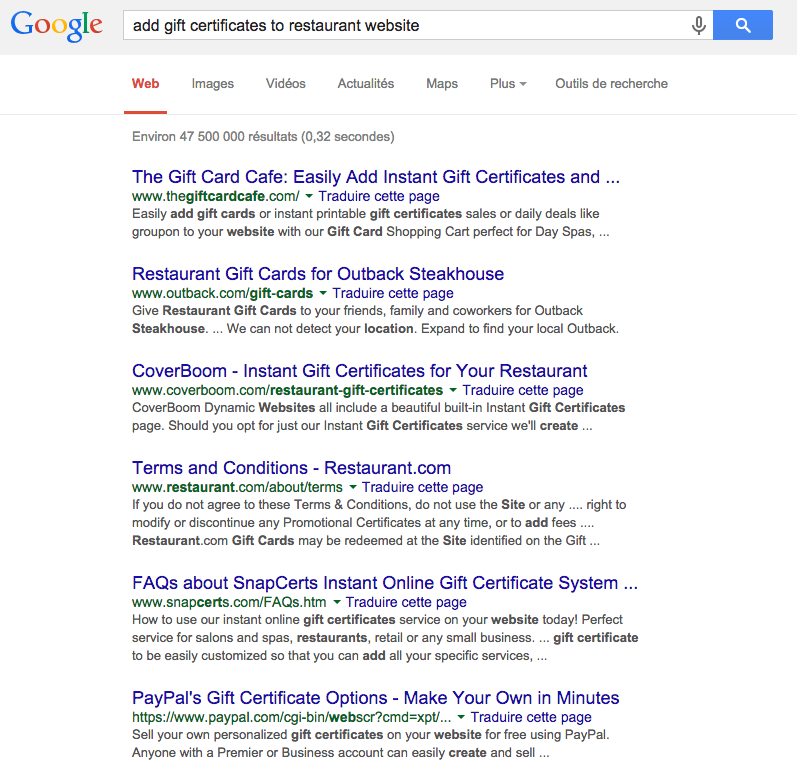Select the Web tab
This screenshot has height=763, width=797.
tap(145, 83)
